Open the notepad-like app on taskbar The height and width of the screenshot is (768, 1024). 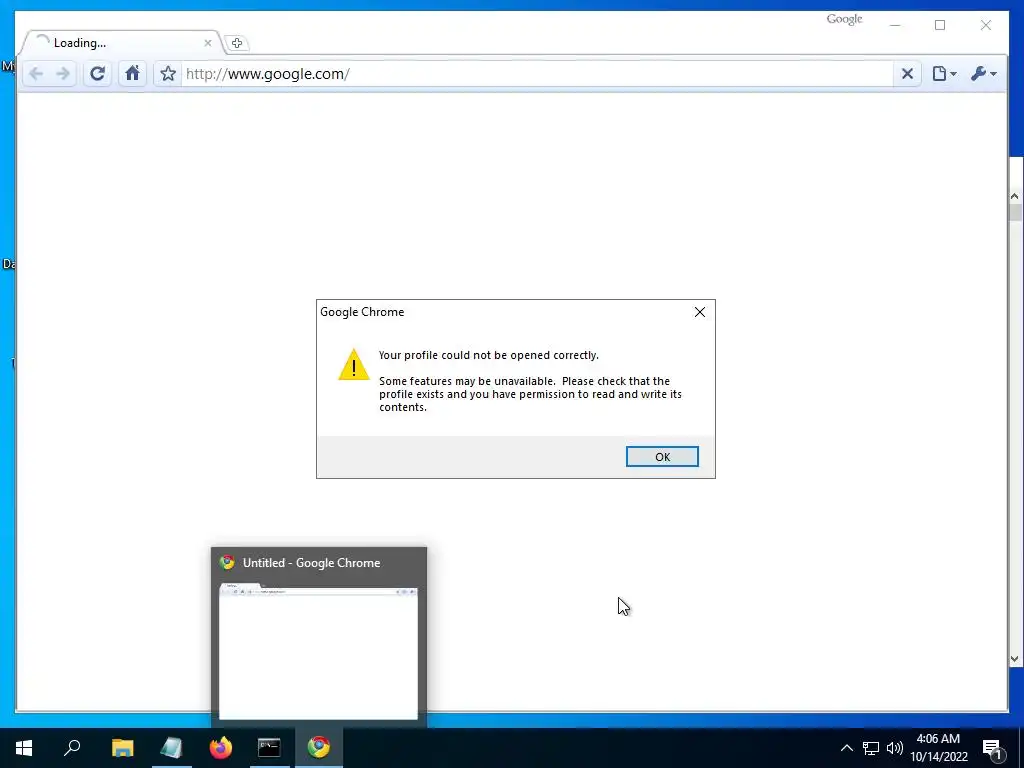click(171, 748)
